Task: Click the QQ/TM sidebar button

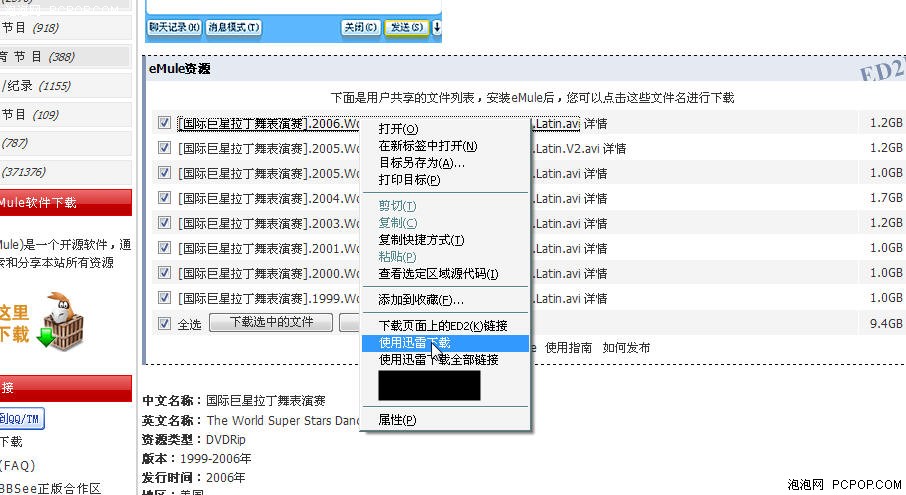Action: tap(22, 419)
